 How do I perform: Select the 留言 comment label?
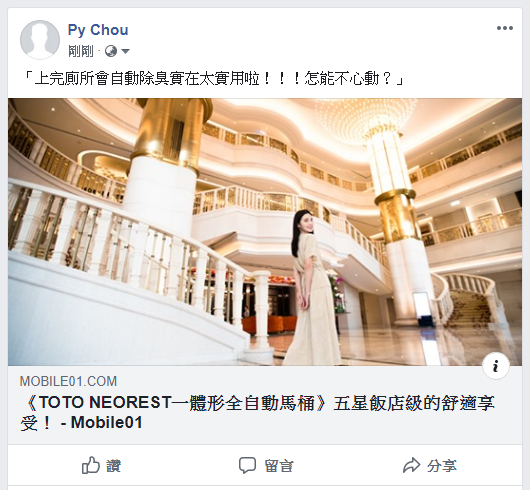tap(279, 466)
